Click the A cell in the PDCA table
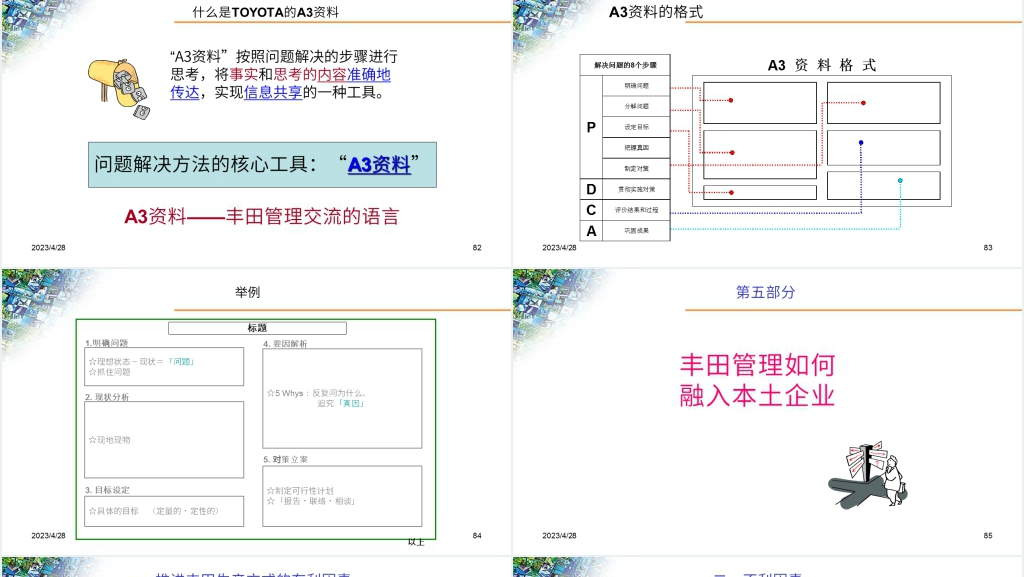The height and width of the screenshot is (577, 1024). click(591, 231)
